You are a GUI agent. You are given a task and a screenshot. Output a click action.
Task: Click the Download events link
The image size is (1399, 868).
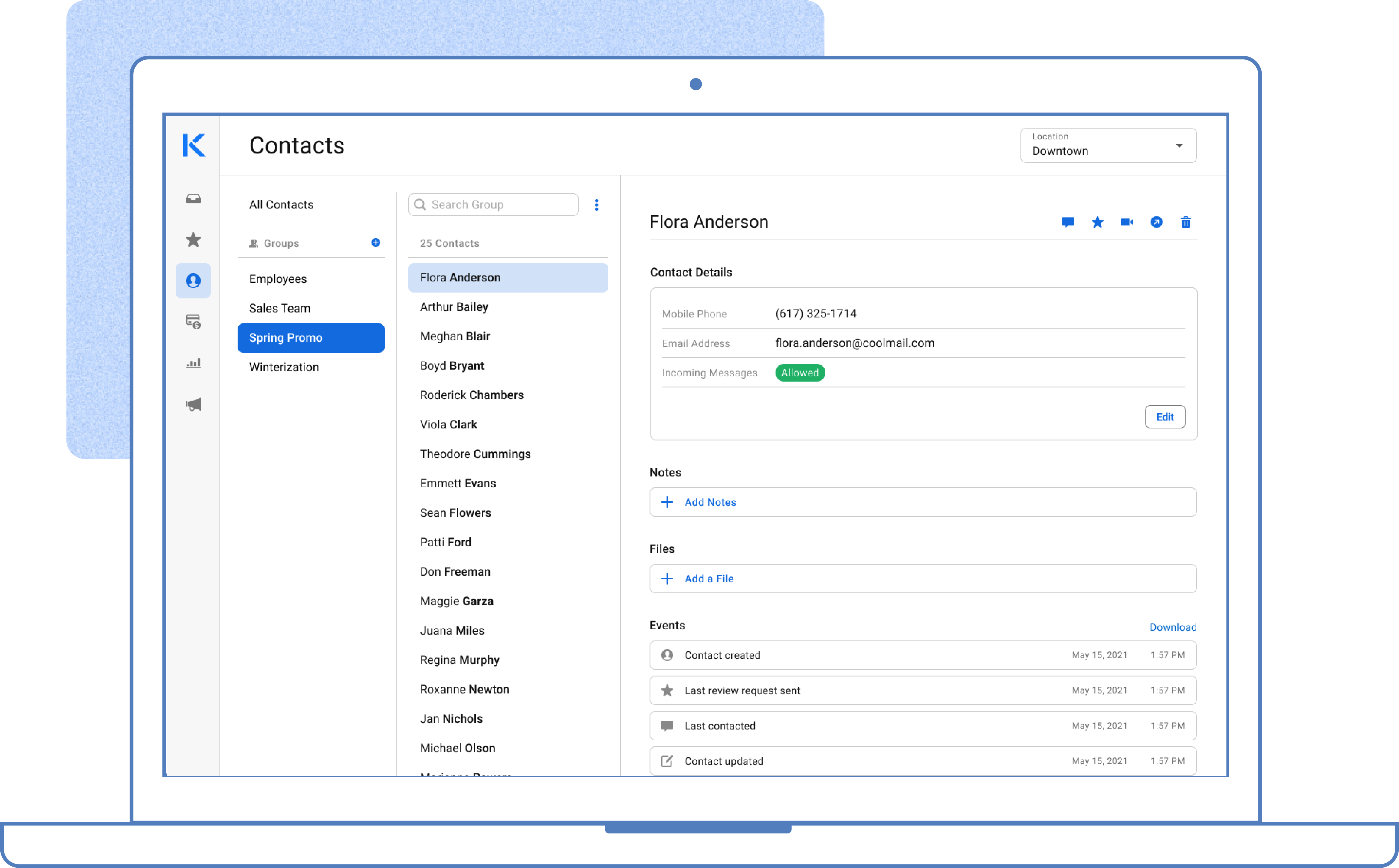[x=1173, y=628]
